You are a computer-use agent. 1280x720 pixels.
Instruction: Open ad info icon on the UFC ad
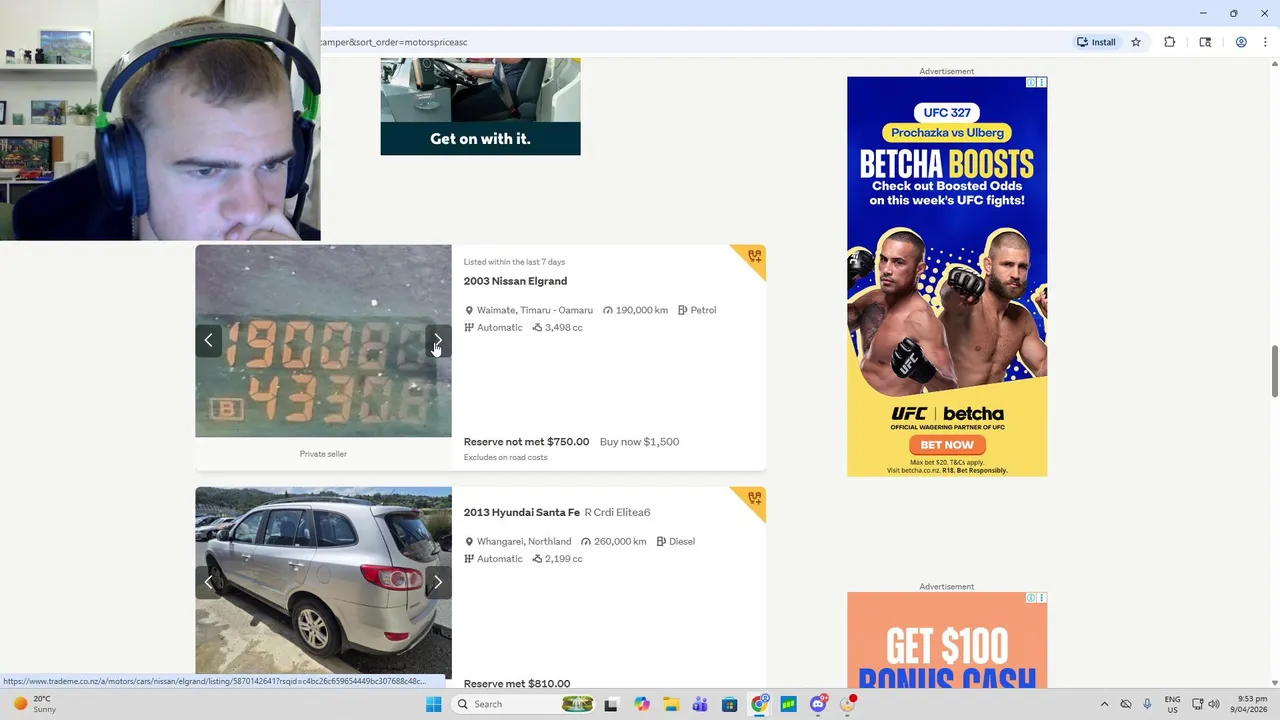(x=1032, y=83)
